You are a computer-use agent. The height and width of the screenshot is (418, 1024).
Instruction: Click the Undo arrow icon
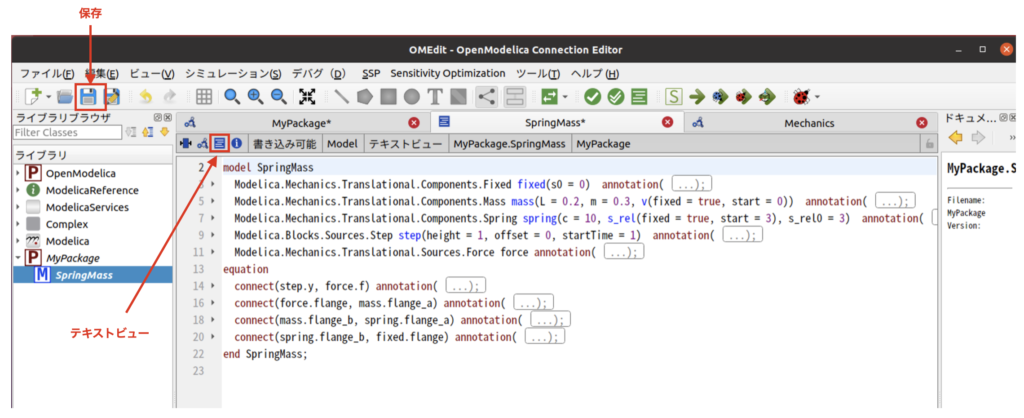(146, 97)
